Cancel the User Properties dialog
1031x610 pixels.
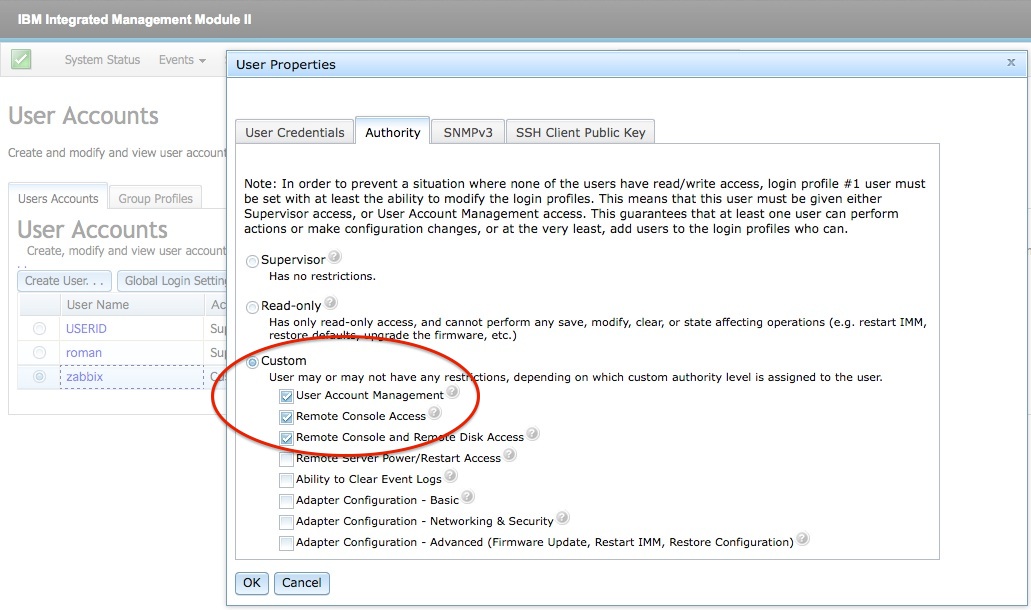301,583
